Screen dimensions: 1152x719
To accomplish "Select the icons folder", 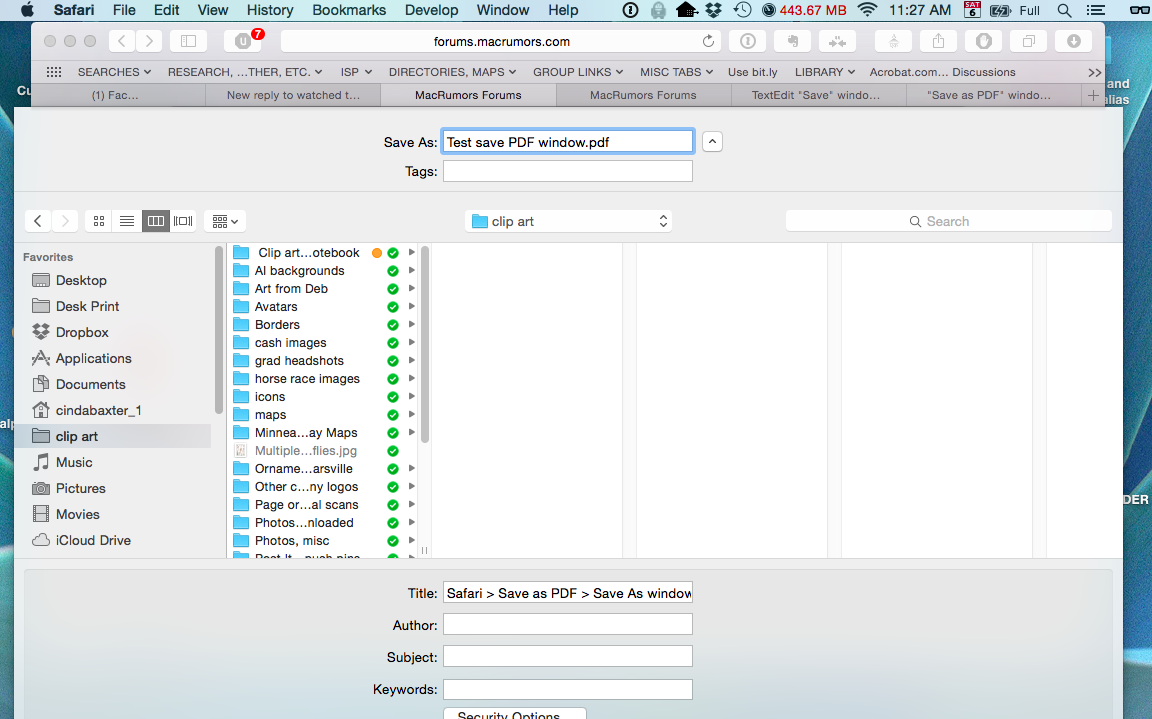I will point(270,397).
